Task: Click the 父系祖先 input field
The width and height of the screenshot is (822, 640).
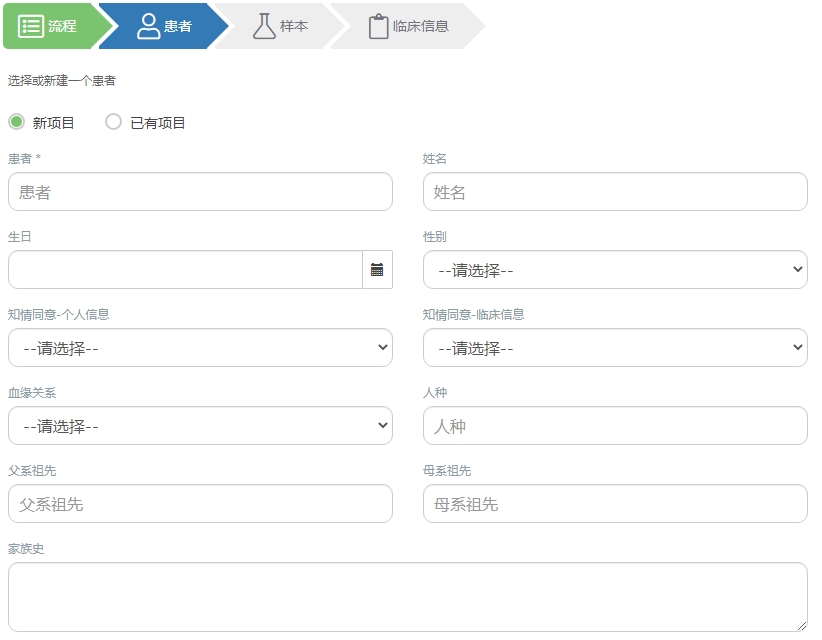Action: [x=200, y=503]
